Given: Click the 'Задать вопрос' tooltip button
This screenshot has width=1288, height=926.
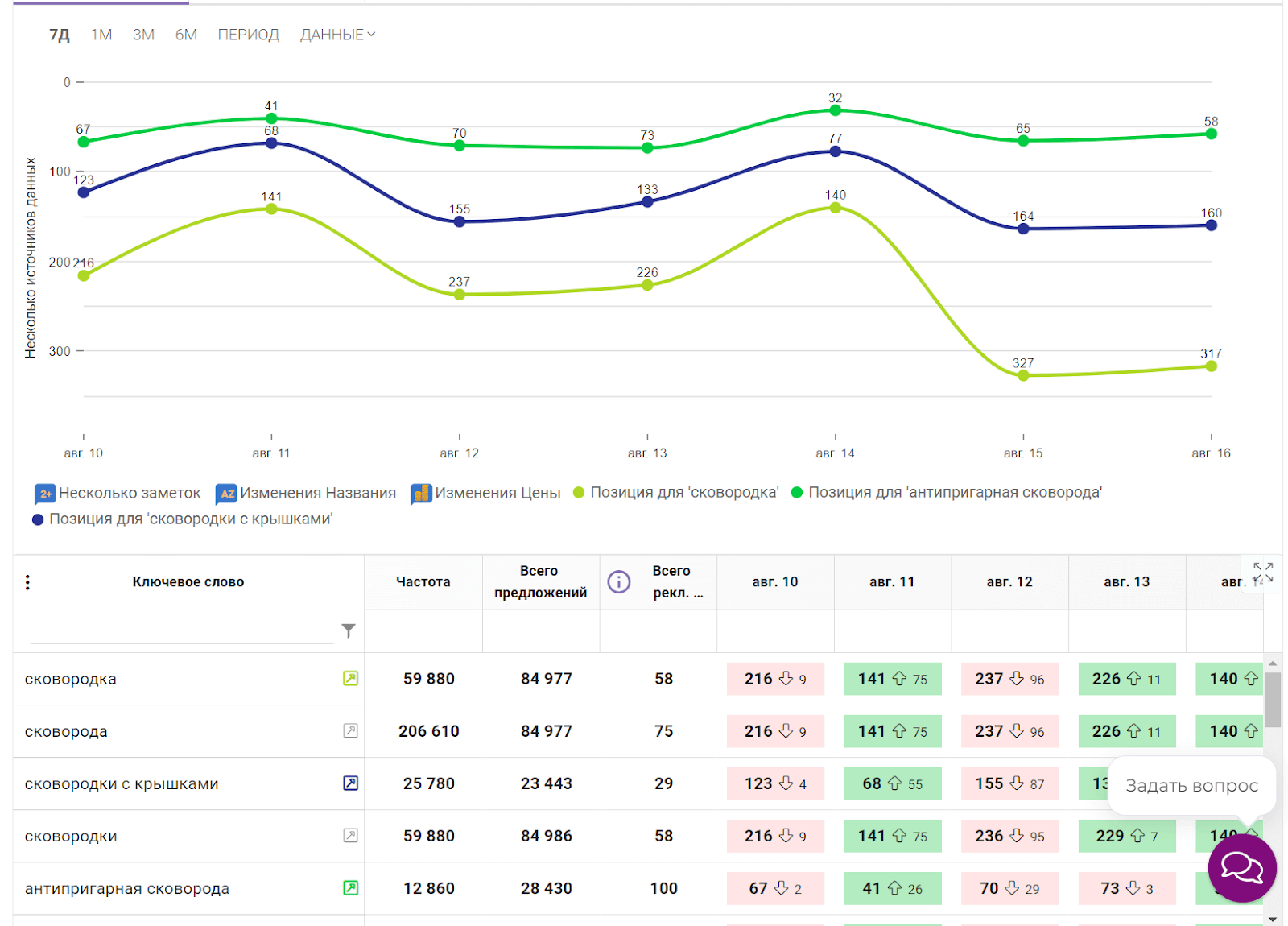Looking at the screenshot, I should pos(1191,786).
